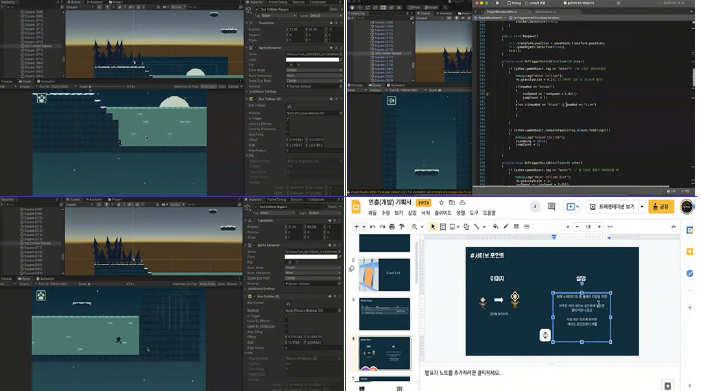This screenshot has width=701, height=391.
Task: Select the text box tool in Slides
Action: point(443,227)
